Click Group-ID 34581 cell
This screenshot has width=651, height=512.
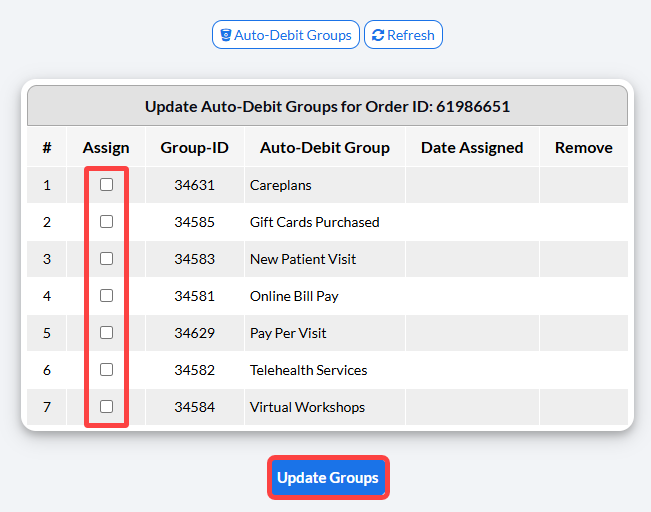pos(195,296)
